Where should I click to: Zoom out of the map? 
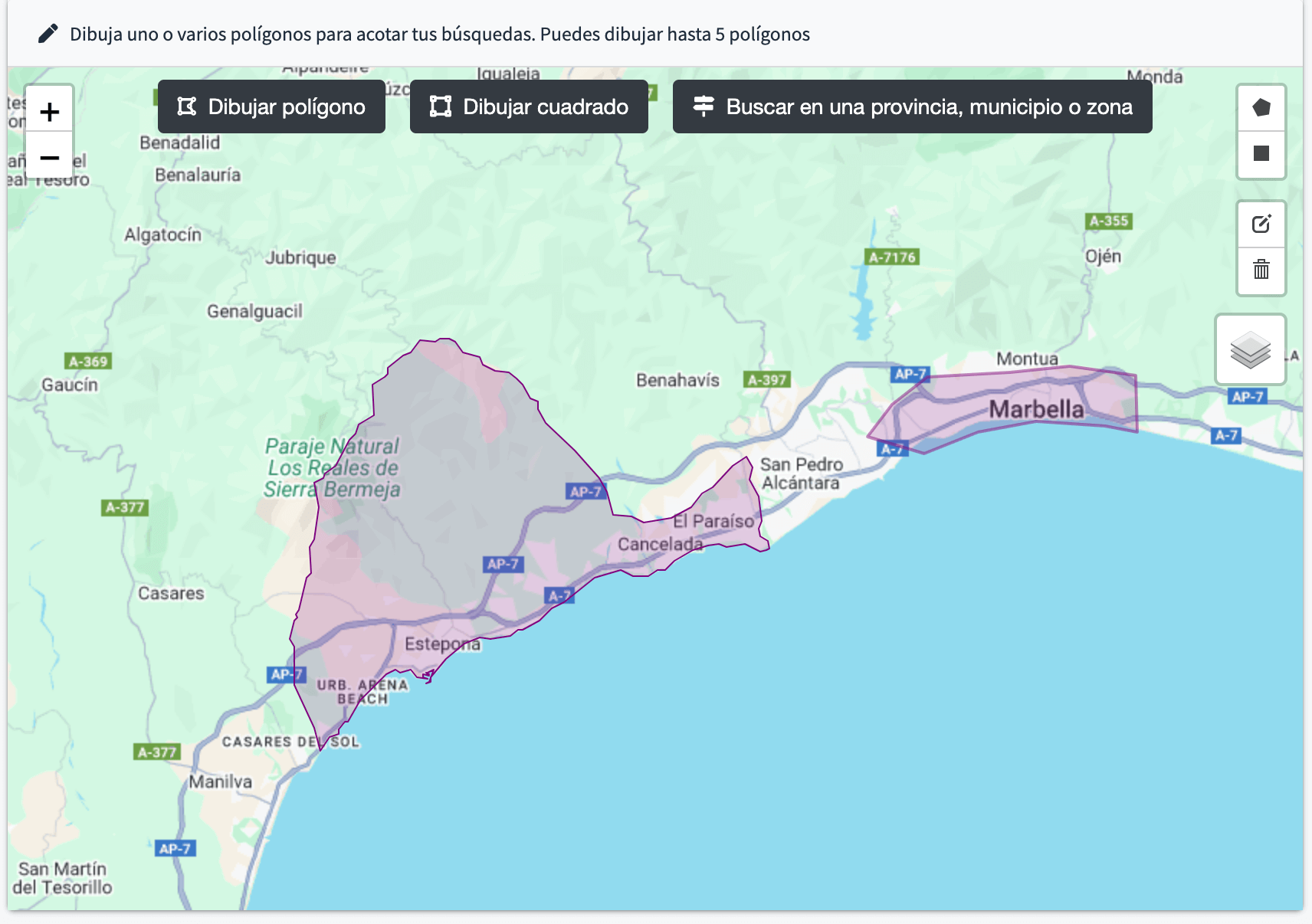tap(50, 159)
